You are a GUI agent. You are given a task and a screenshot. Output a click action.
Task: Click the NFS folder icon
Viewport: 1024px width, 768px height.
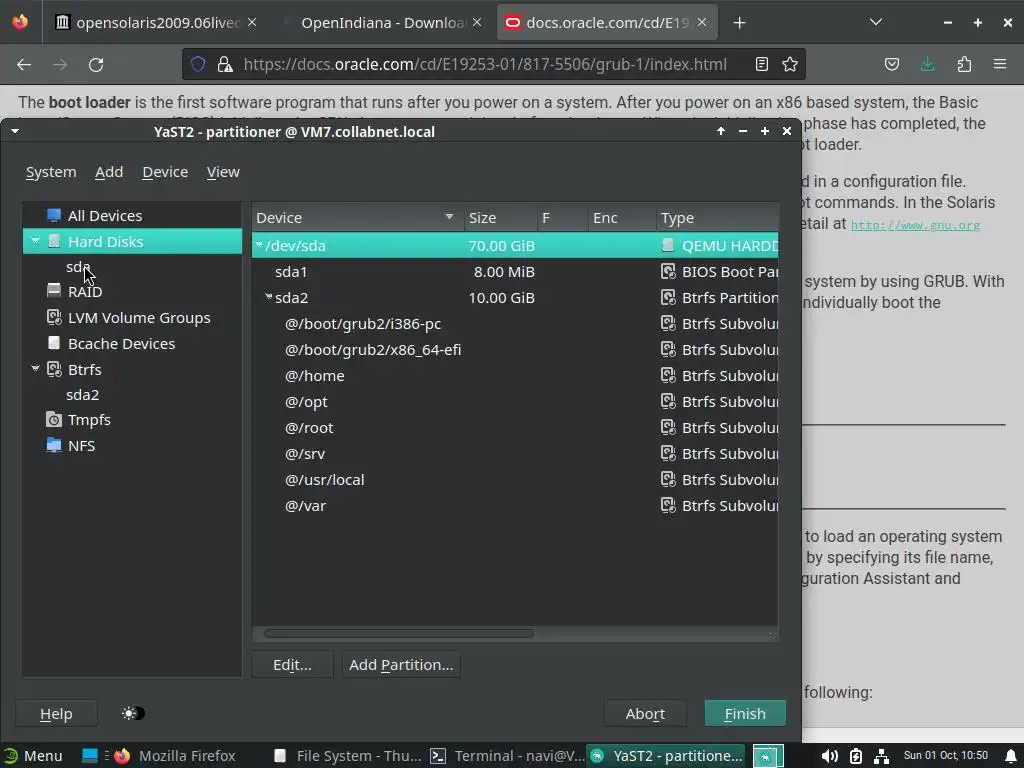(54, 445)
